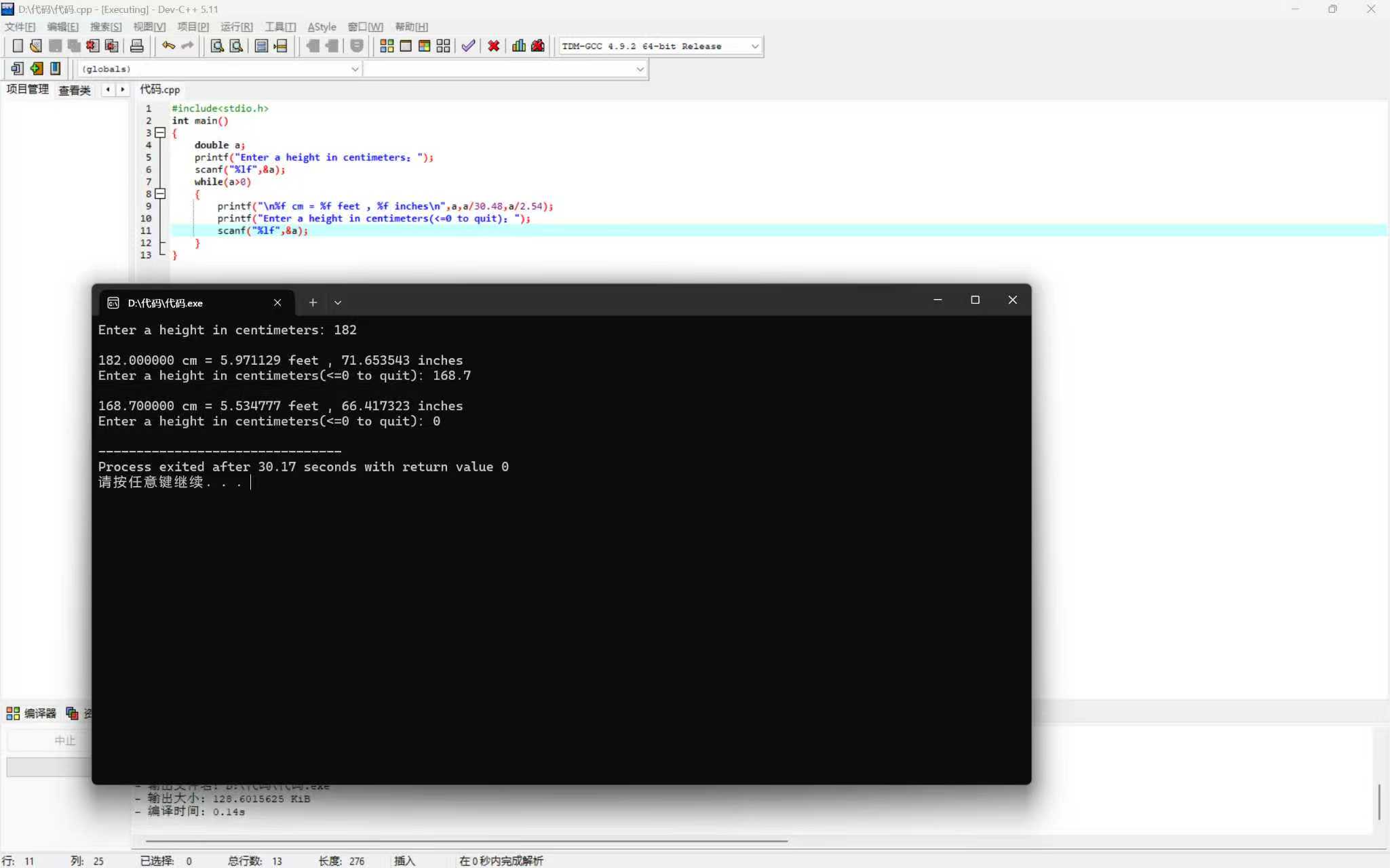Click the Compile & Run colored window icon
This screenshot has width=1390, height=868.
(424, 45)
